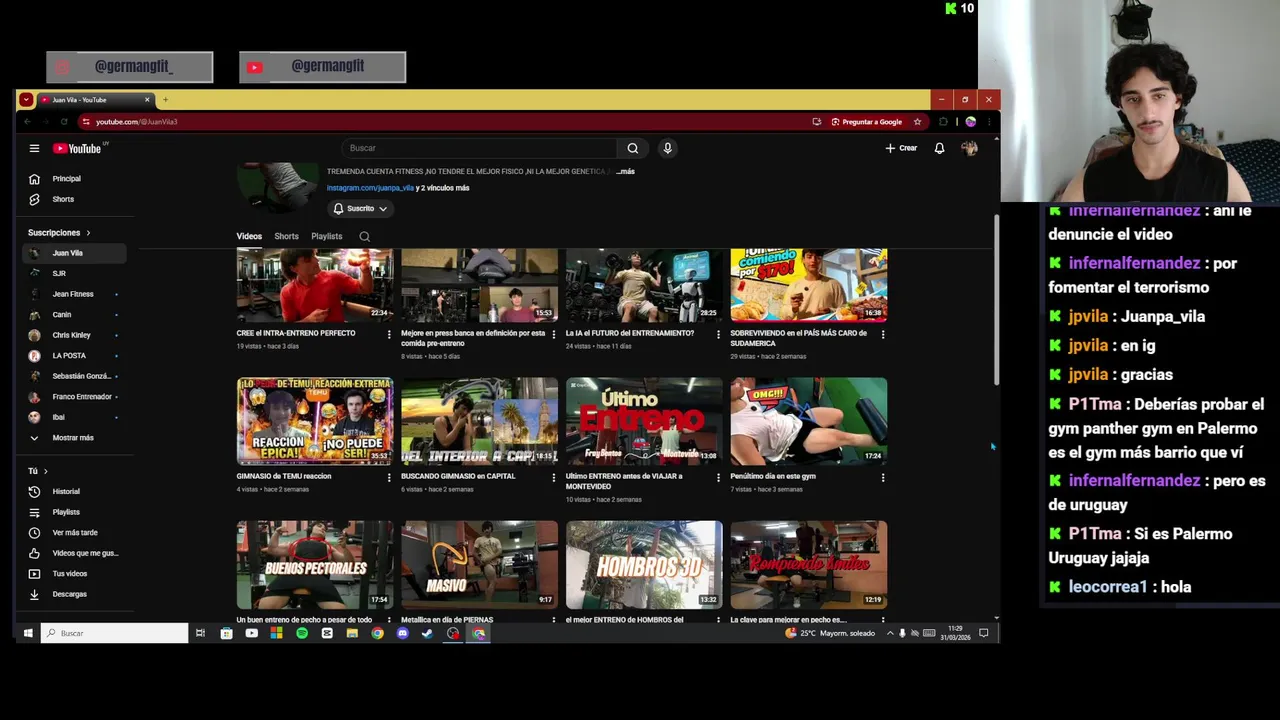Screen dimensions: 1280x720
Task: Start voice search with microphone icon
Action: click(x=667, y=148)
